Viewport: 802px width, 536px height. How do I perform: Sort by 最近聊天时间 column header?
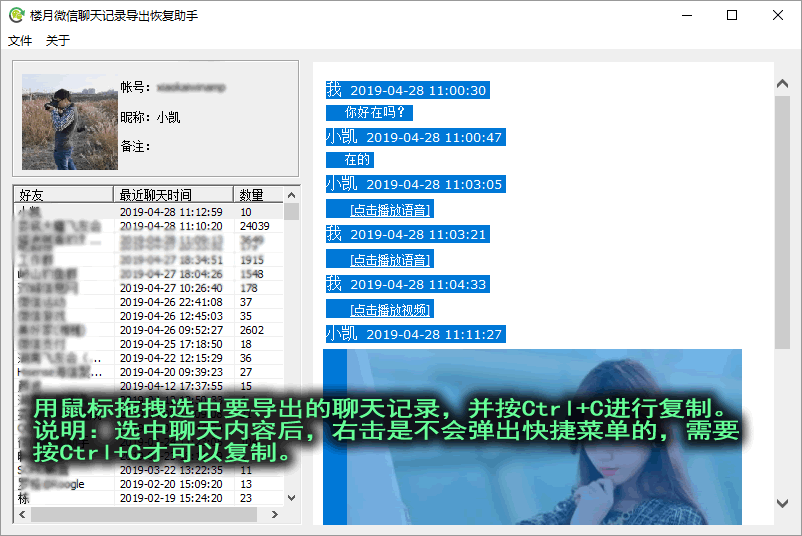pos(173,195)
